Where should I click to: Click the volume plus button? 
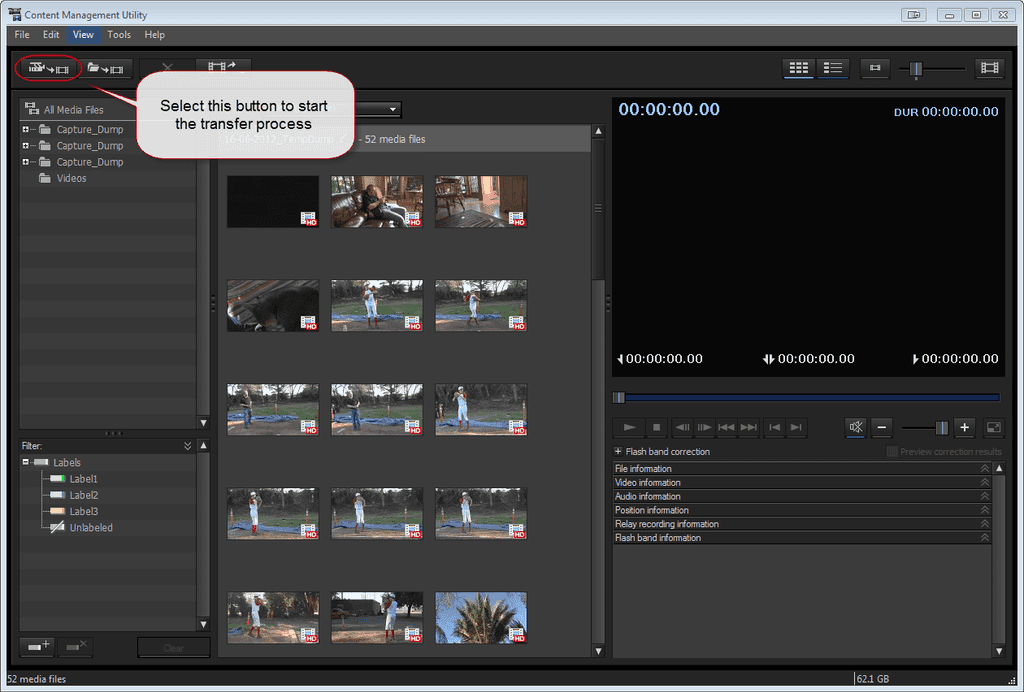tap(964, 427)
